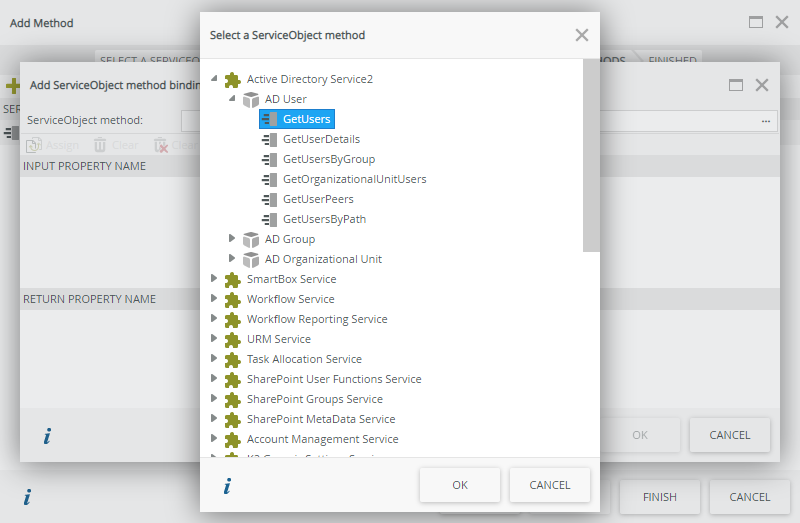Collapse the Active Directory Service2 node

[x=215, y=80]
